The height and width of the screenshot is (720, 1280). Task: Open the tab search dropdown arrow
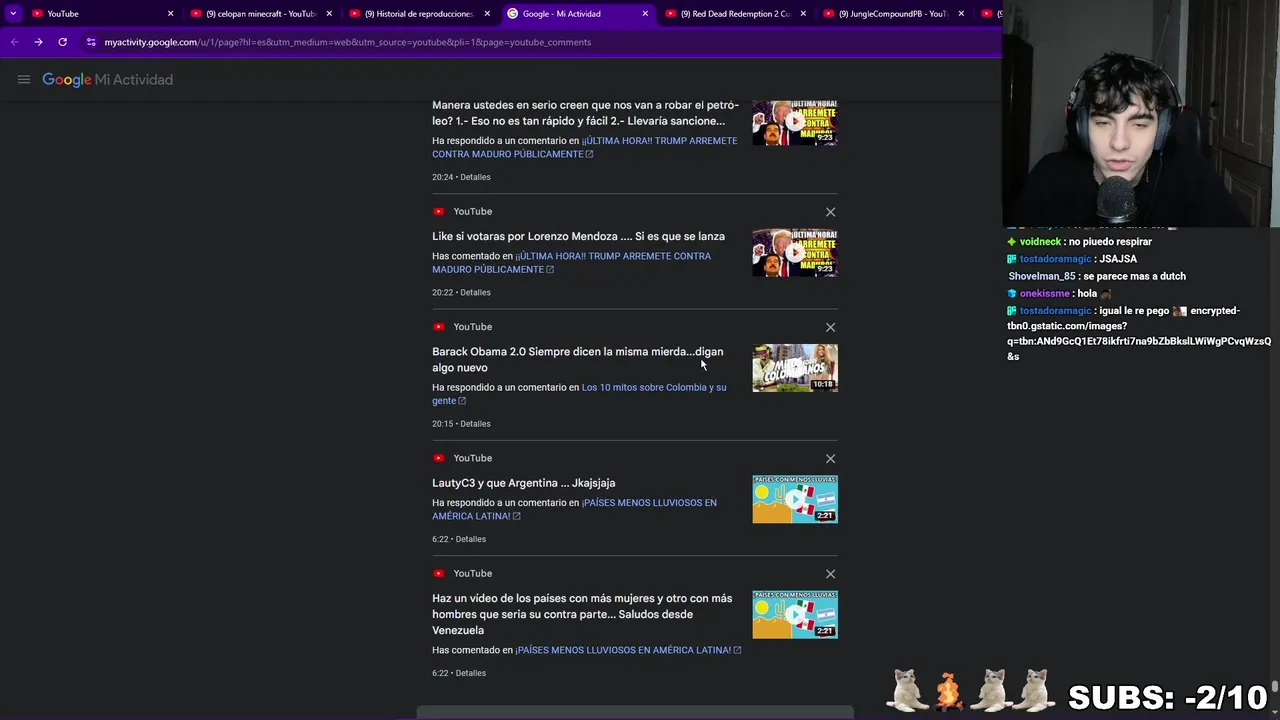coord(13,14)
